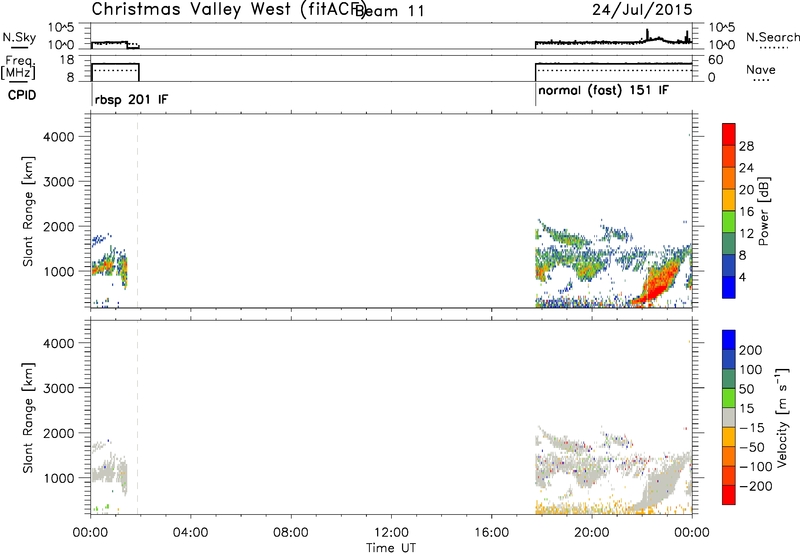Click the 12:00 time axis tick label
The width and height of the screenshot is (800, 554).
click(391, 533)
